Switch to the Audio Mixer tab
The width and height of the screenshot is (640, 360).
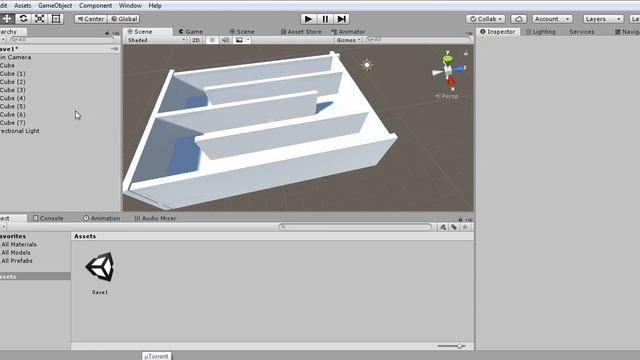(x=155, y=218)
